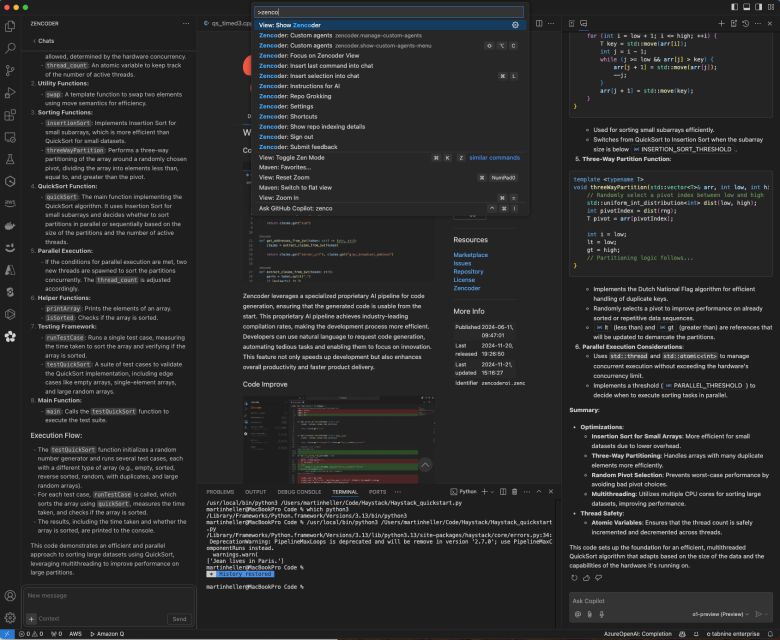
Task: Select Zencoder: Repo Grokking command
Action: (297, 96)
